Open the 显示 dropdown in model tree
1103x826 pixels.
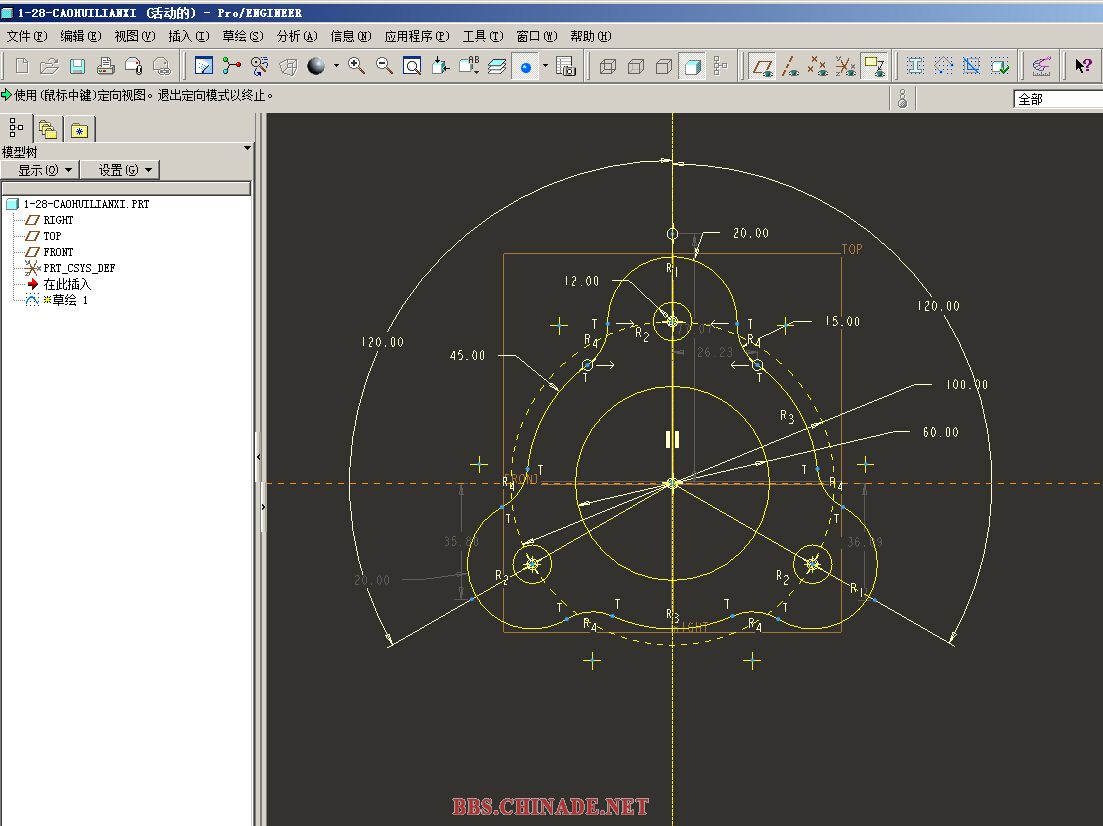[40, 170]
